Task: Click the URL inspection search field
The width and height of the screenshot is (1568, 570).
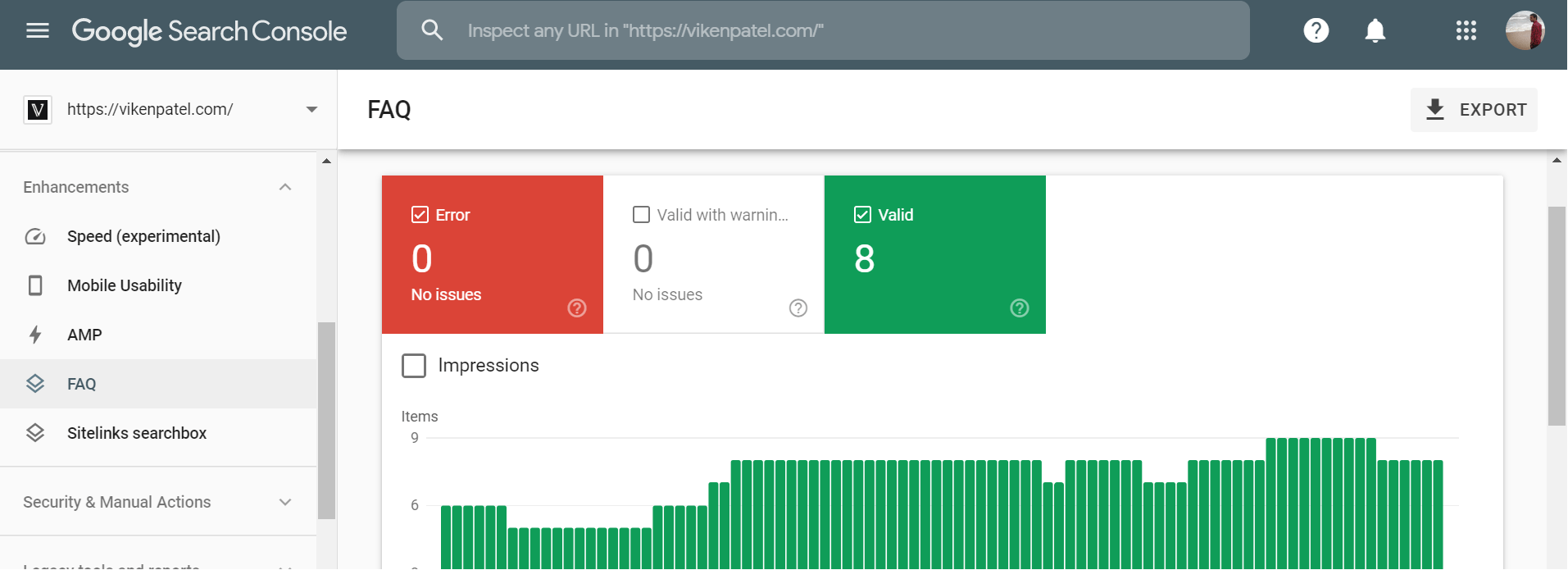Action: [823, 30]
